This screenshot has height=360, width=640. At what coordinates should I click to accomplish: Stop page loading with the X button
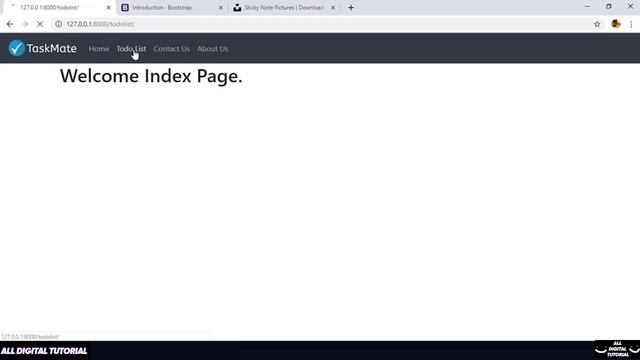[40, 24]
